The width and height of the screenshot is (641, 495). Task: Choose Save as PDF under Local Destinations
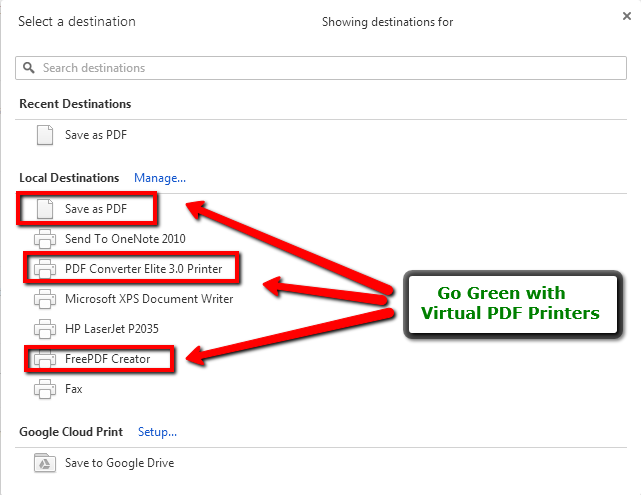tap(96, 209)
